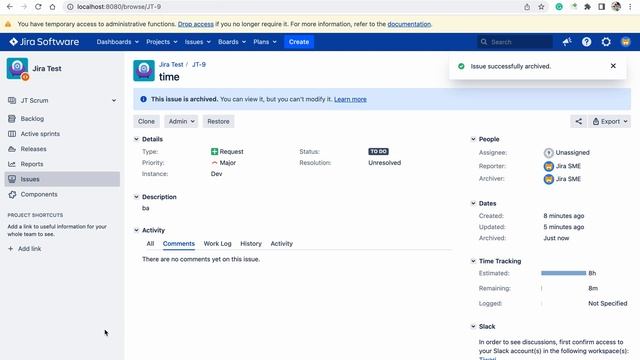Click the Drop access link
Image resolution: width=640 pixels, height=360 pixels.
coord(196,24)
